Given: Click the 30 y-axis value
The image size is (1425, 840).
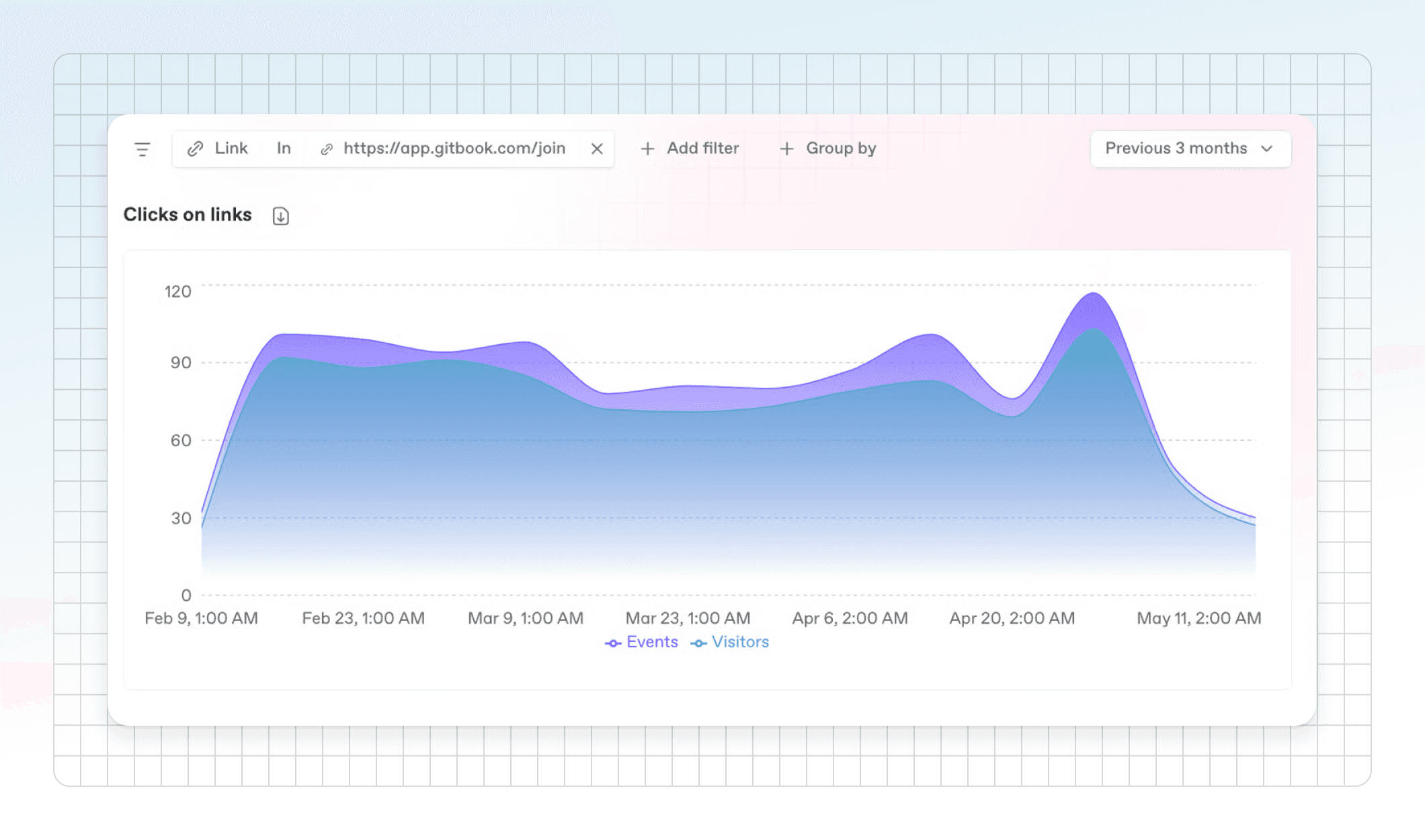Looking at the screenshot, I should point(181,518).
